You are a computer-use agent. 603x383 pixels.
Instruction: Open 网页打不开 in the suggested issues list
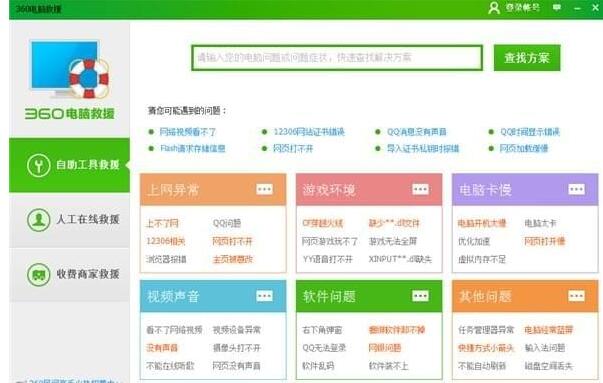pyautogui.click(x=293, y=148)
